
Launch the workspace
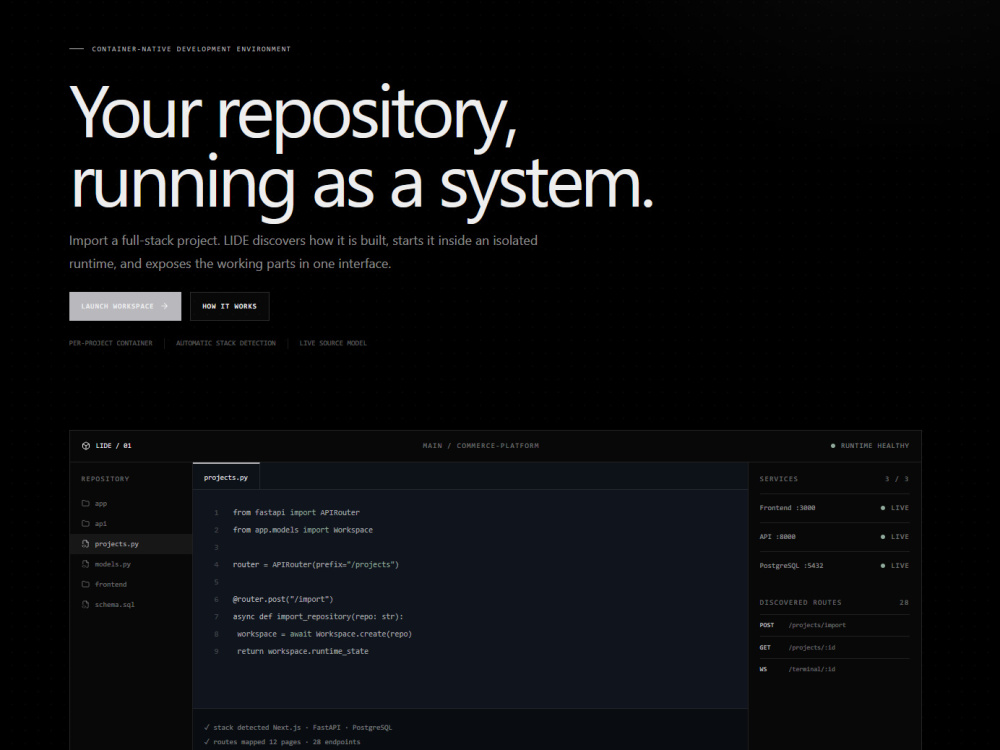[x=125, y=306]
